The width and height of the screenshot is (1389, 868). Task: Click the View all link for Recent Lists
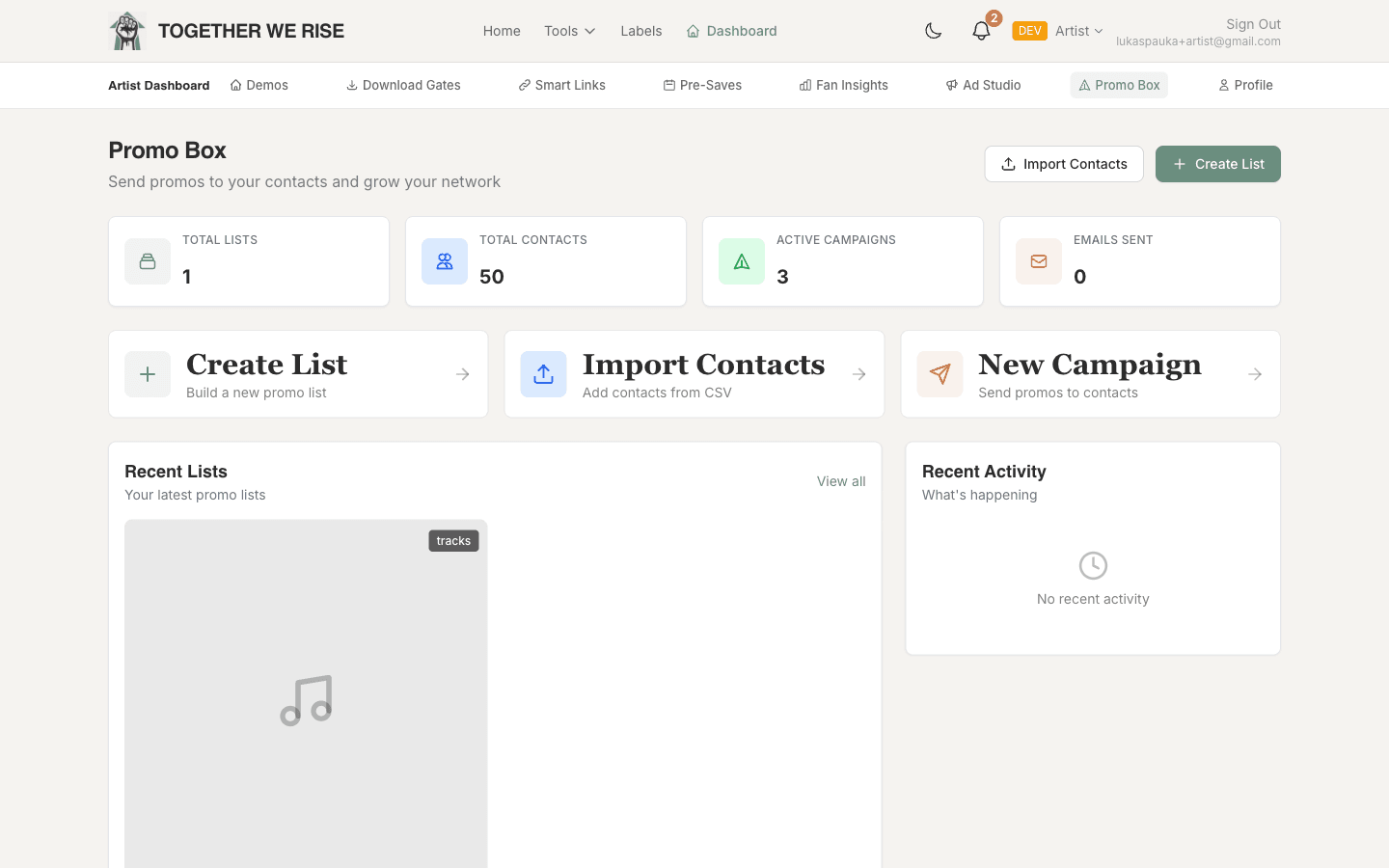pyautogui.click(x=840, y=481)
